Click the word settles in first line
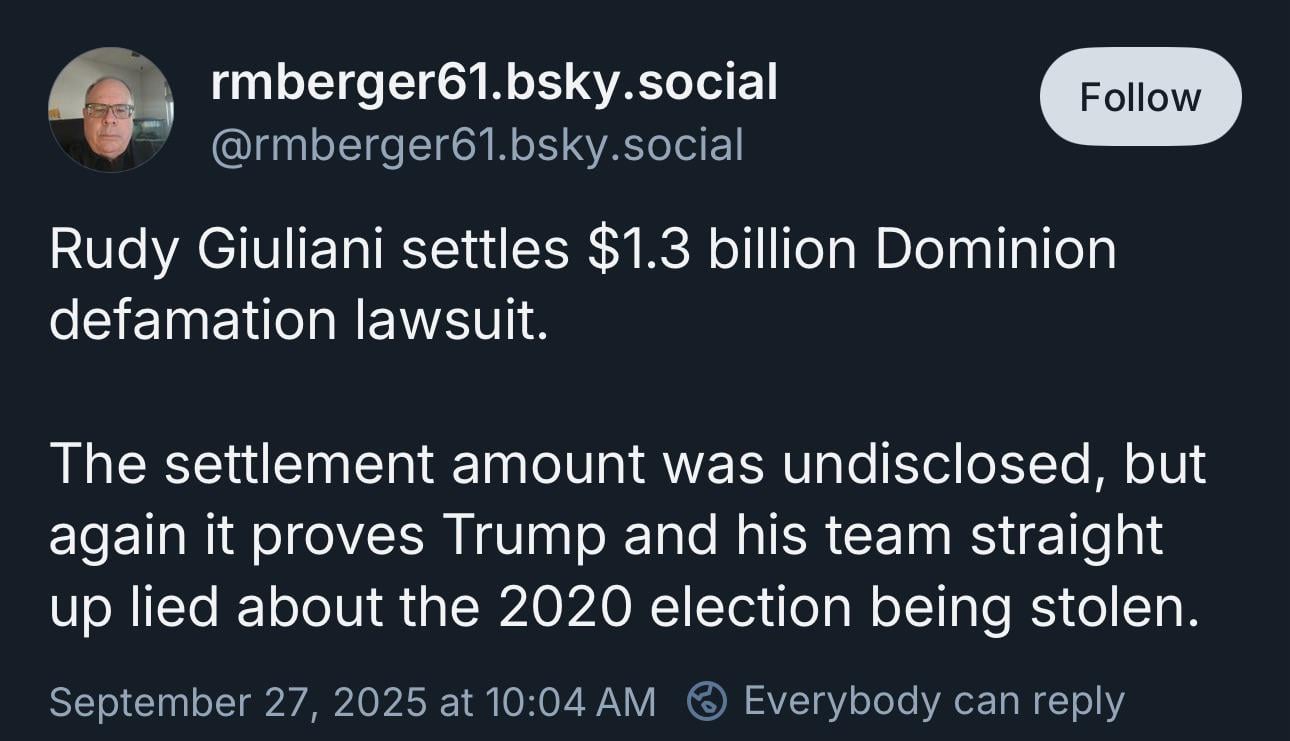This screenshot has width=1290, height=741. tap(485, 249)
